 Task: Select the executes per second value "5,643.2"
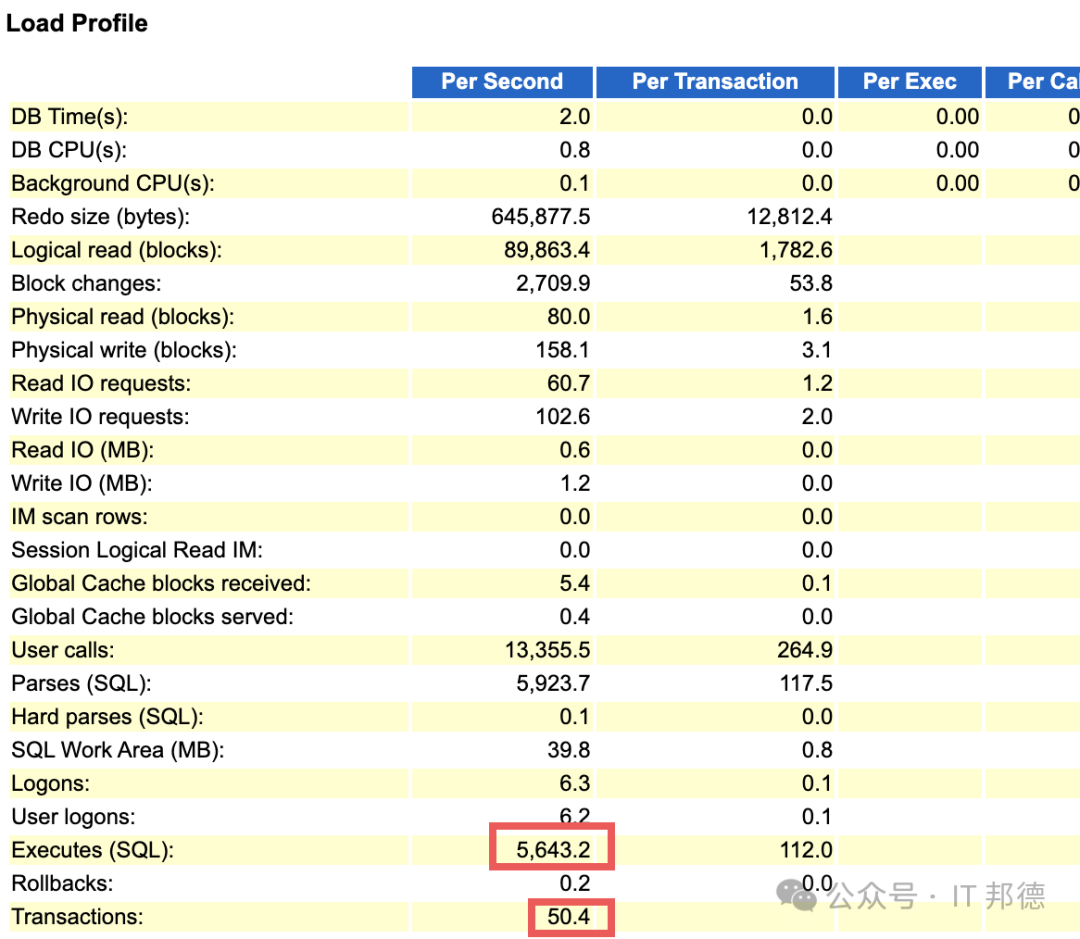coord(553,851)
